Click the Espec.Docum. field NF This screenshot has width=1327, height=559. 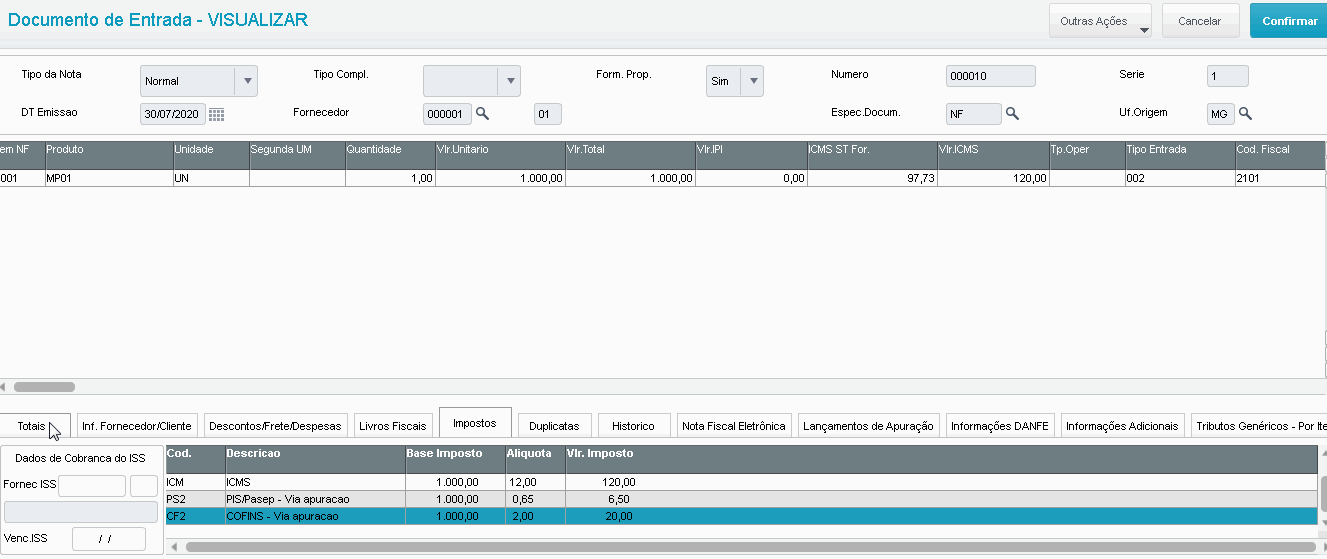973,114
